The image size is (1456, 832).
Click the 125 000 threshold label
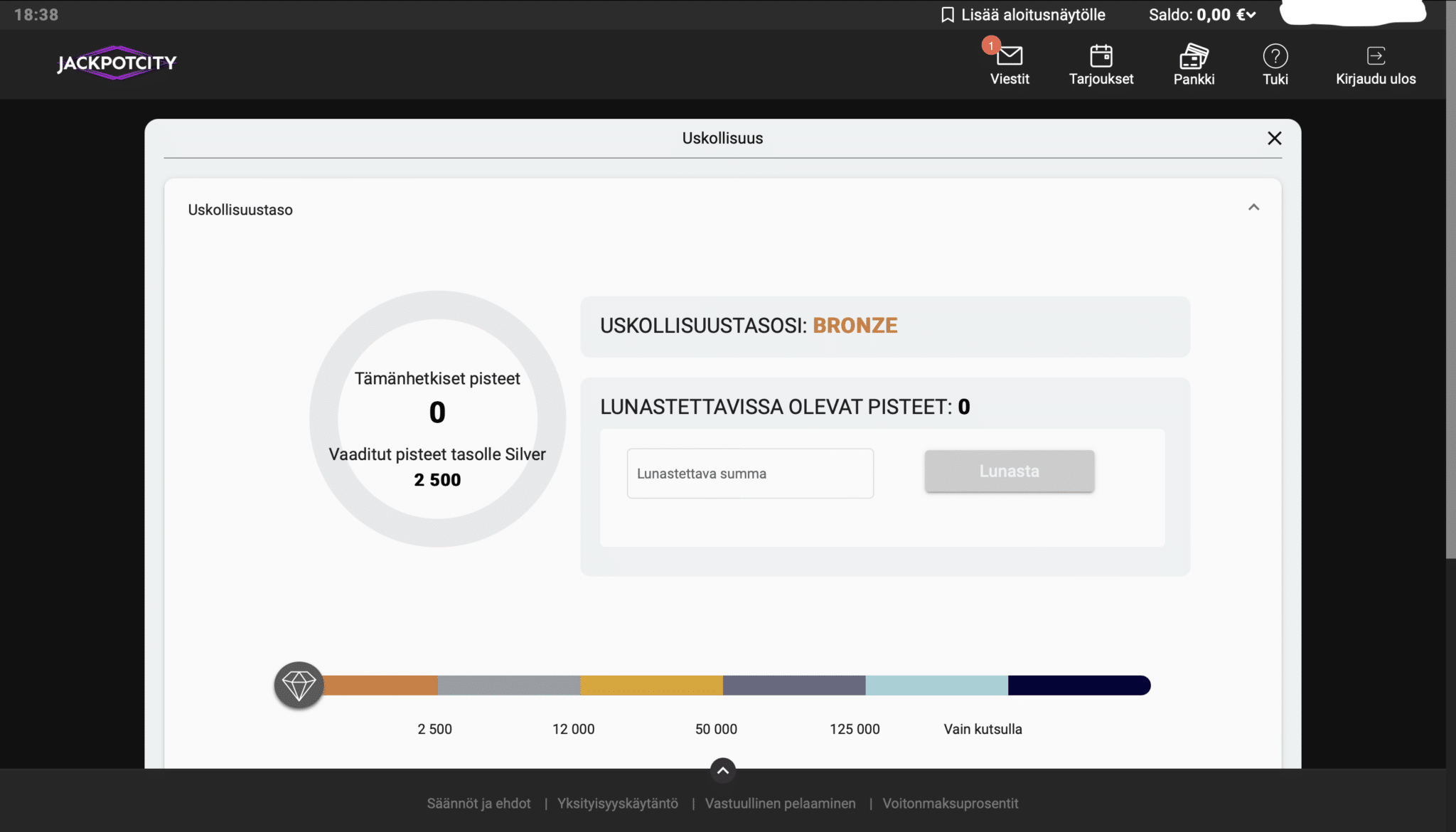point(855,729)
